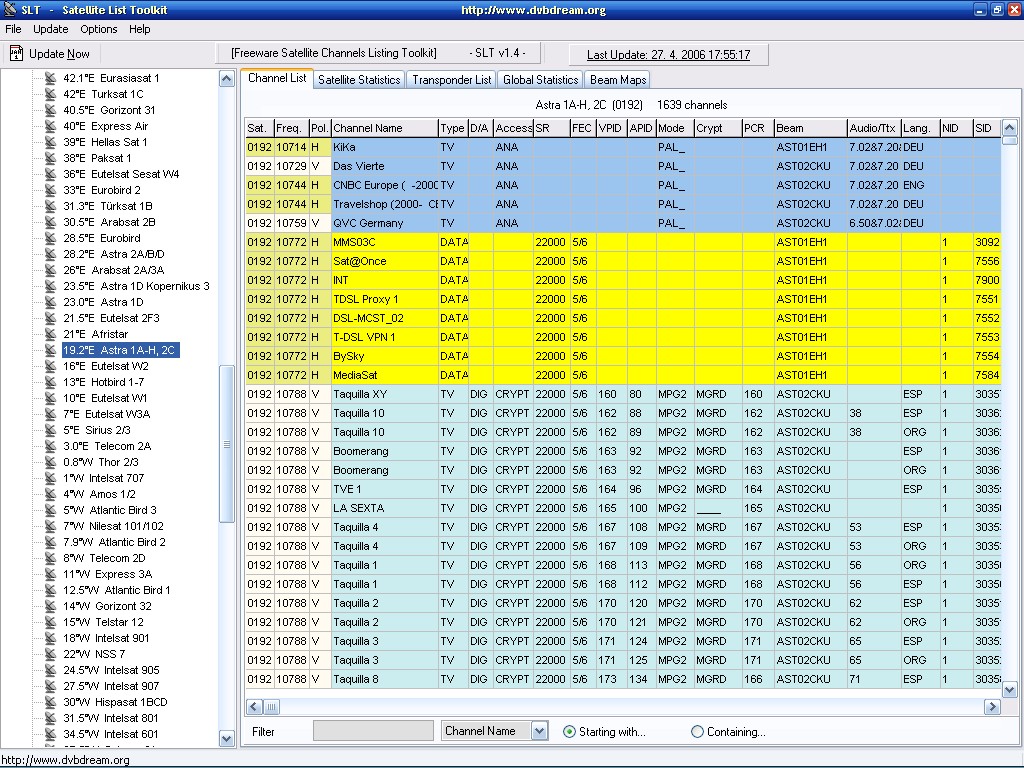Screen dimensions: 1024x768
Task: Click satellite icon beside 5°E Sirius 2/3
Action: pos(50,430)
